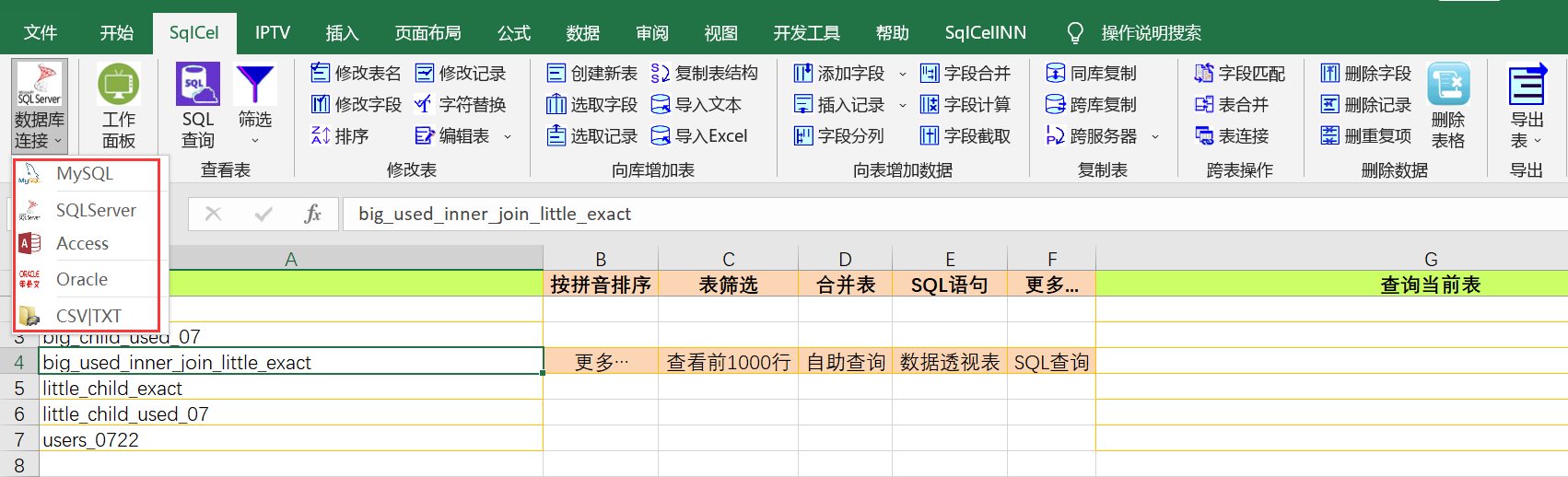Launch the SQL查询 tool
1568x477 pixels.
point(198,106)
